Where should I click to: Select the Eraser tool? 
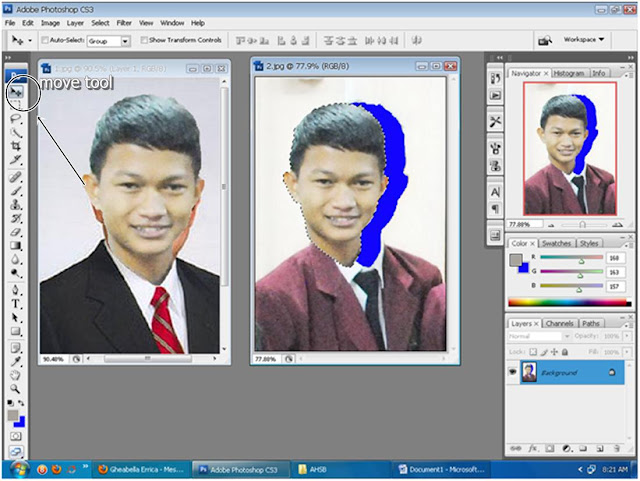[x=16, y=232]
